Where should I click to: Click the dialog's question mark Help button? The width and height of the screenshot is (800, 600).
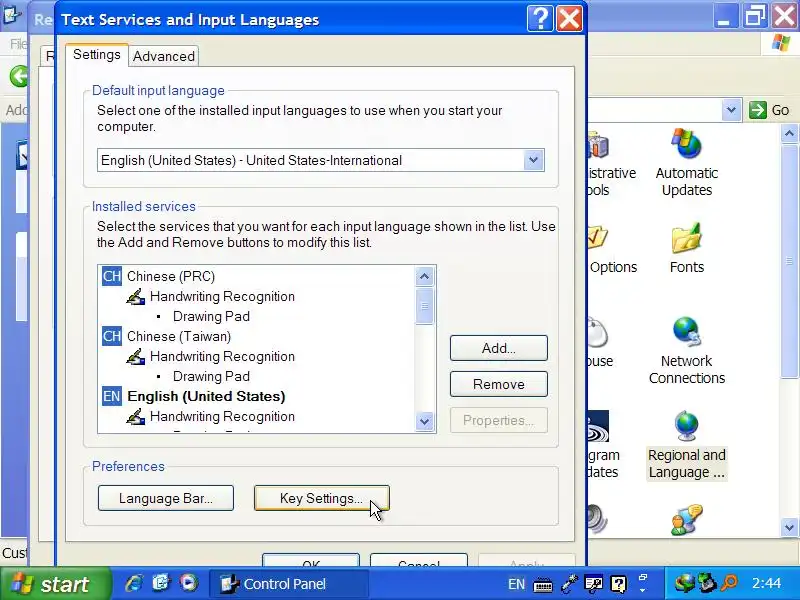click(540, 19)
